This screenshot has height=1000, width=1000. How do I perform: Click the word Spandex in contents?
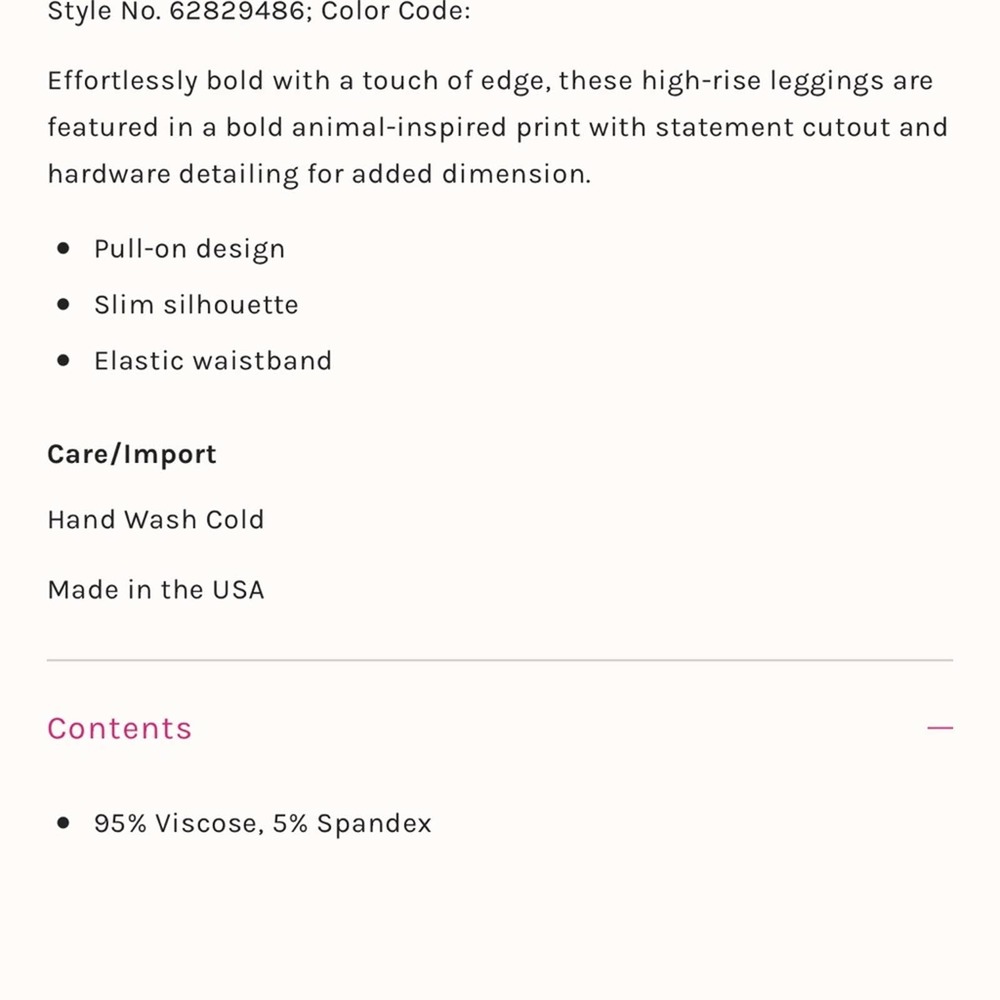pyautogui.click(x=374, y=824)
